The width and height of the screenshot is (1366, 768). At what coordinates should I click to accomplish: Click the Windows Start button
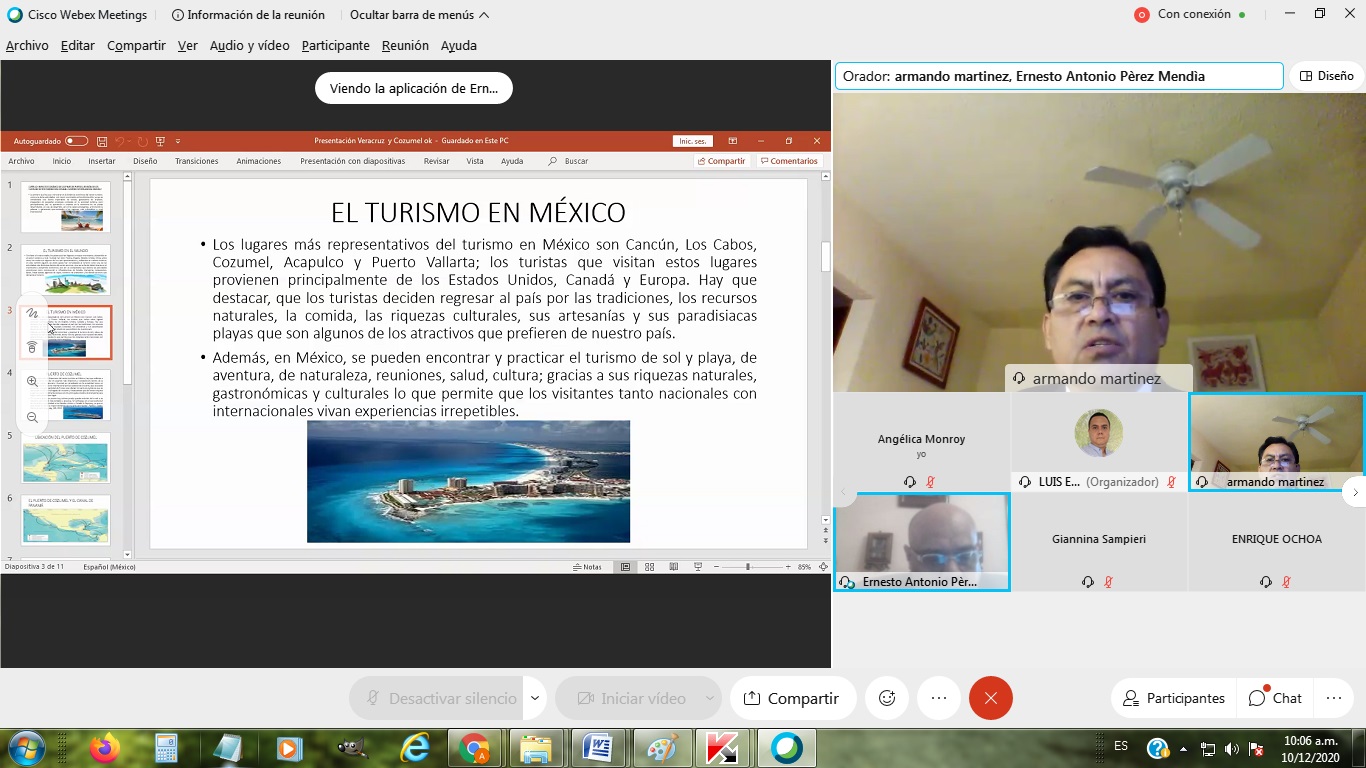pyautogui.click(x=26, y=748)
